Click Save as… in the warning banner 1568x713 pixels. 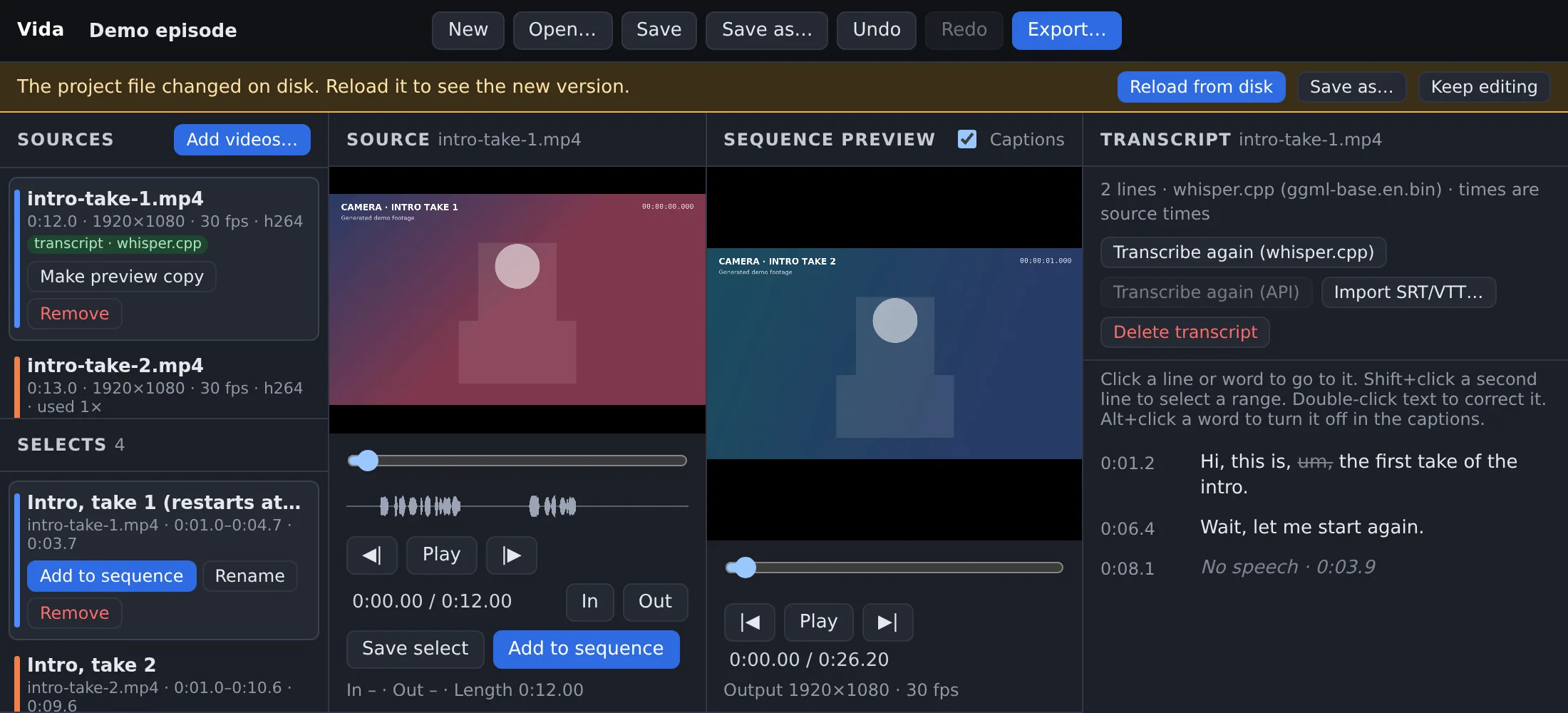[1351, 87]
